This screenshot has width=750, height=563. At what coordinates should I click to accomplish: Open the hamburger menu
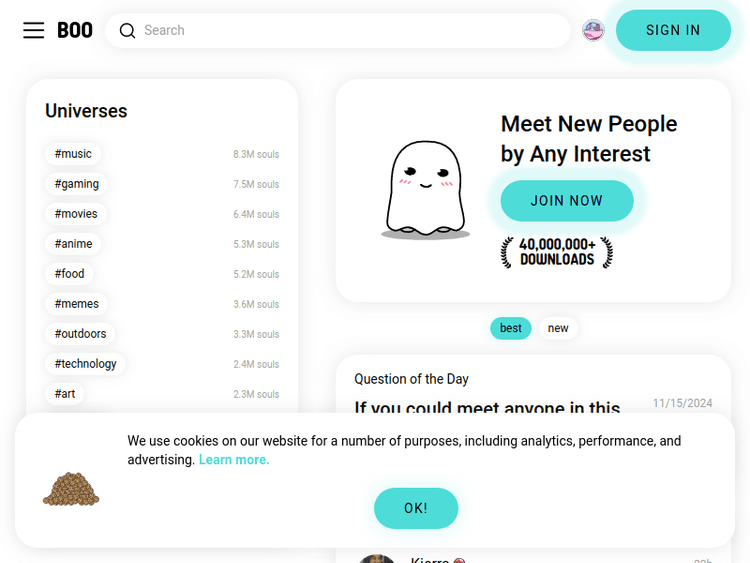[x=34, y=30]
